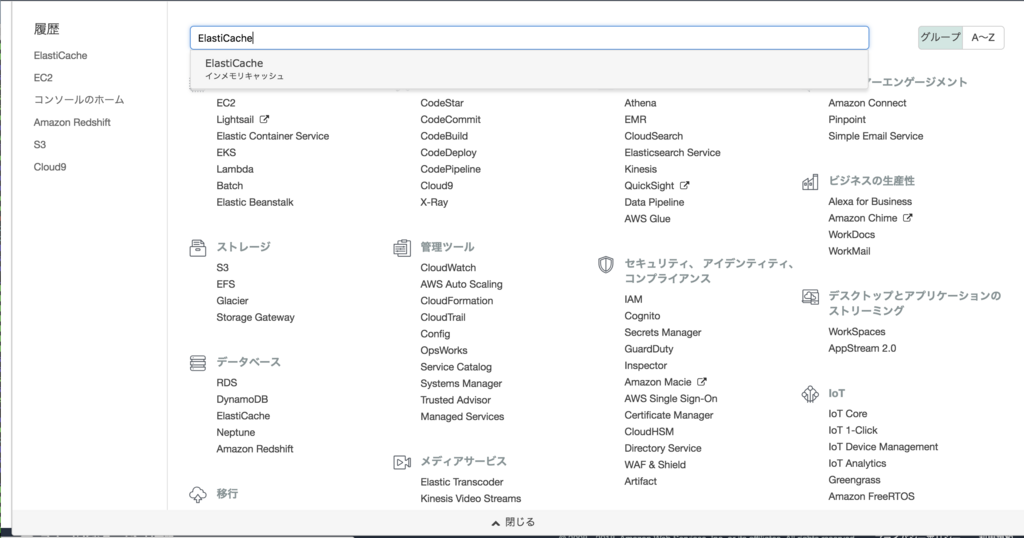Image resolution: width=1024 pixels, height=538 pixels.
Task: Click the IoT category icon
Action: click(x=810, y=394)
